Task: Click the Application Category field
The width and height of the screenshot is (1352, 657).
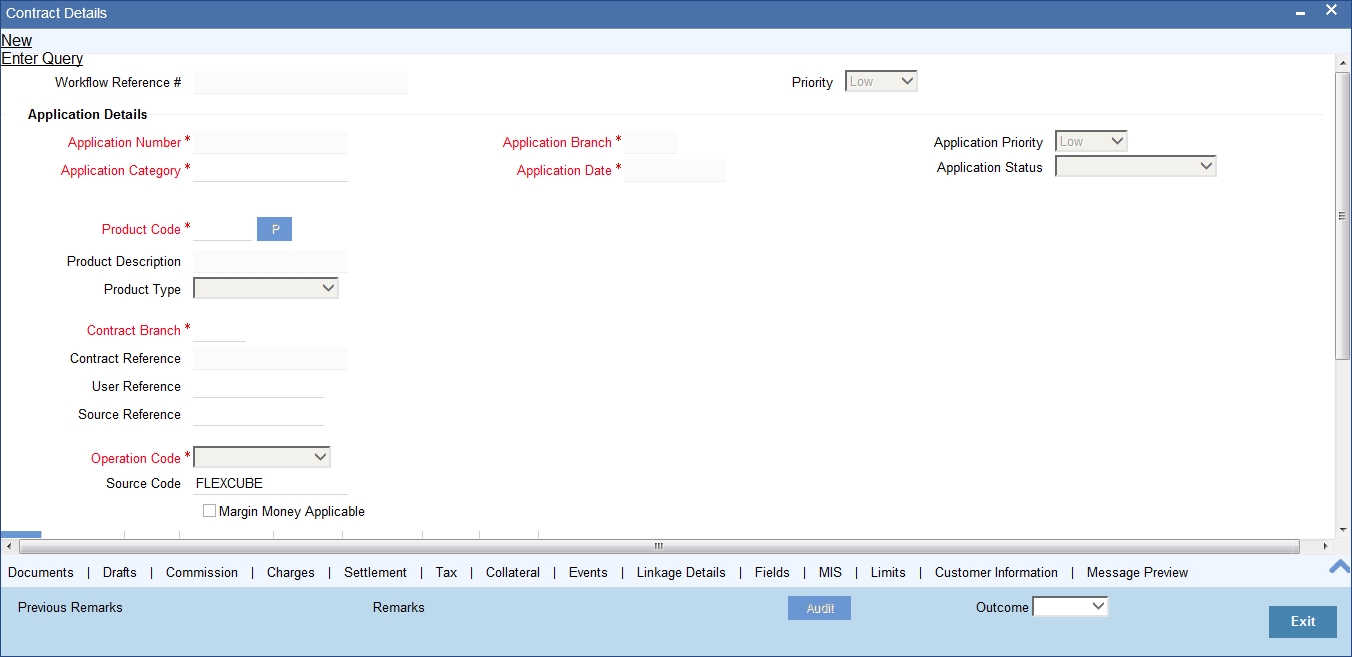Action: tap(270, 170)
